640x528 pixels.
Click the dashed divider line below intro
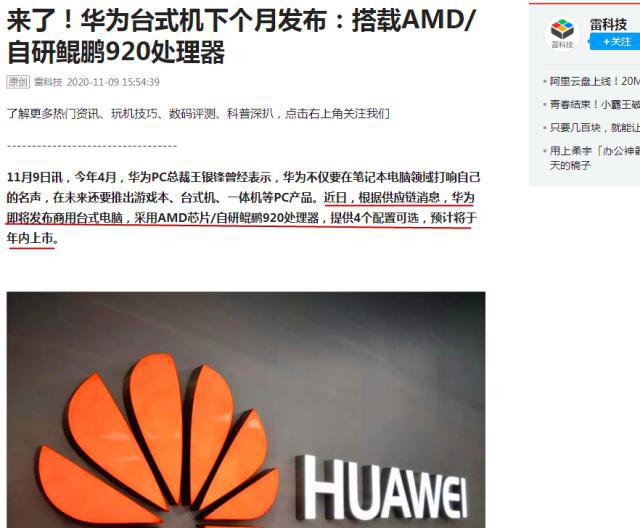[92, 146]
